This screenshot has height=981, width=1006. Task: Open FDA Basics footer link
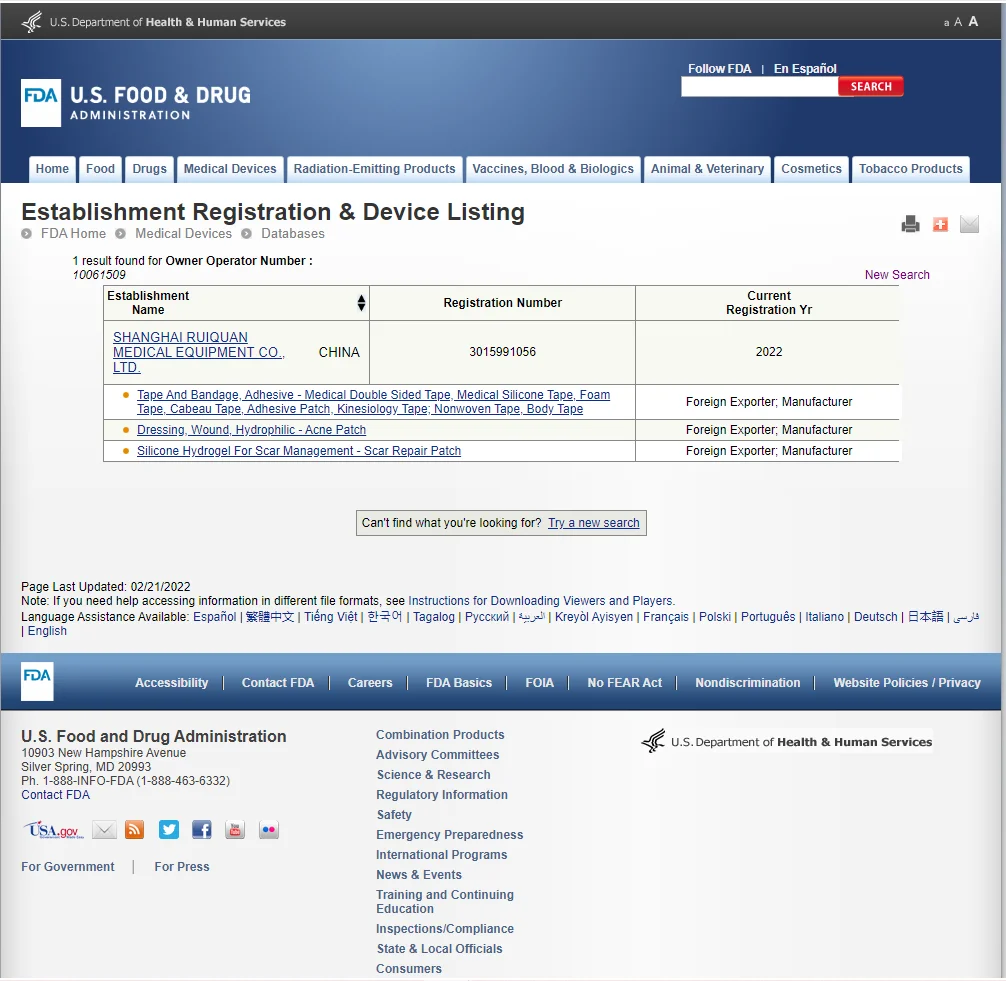click(x=459, y=683)
